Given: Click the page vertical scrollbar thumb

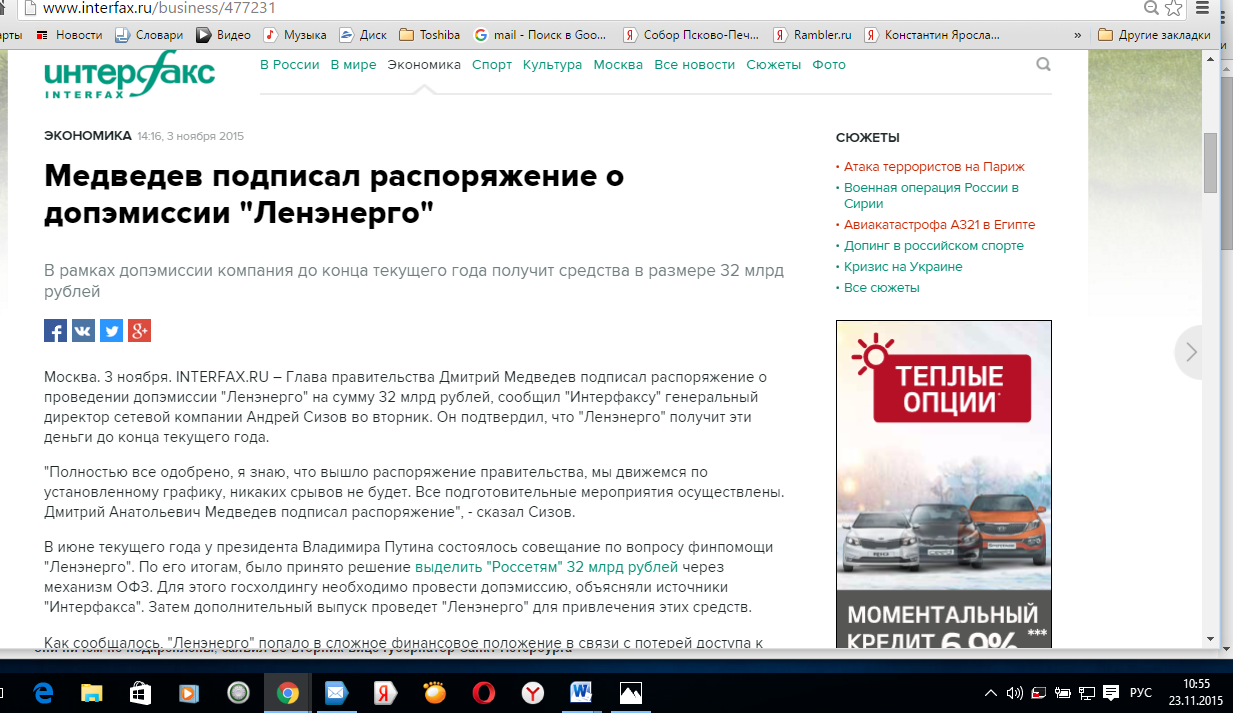Looking at the screenshot, I should (x=1209, y=162).
